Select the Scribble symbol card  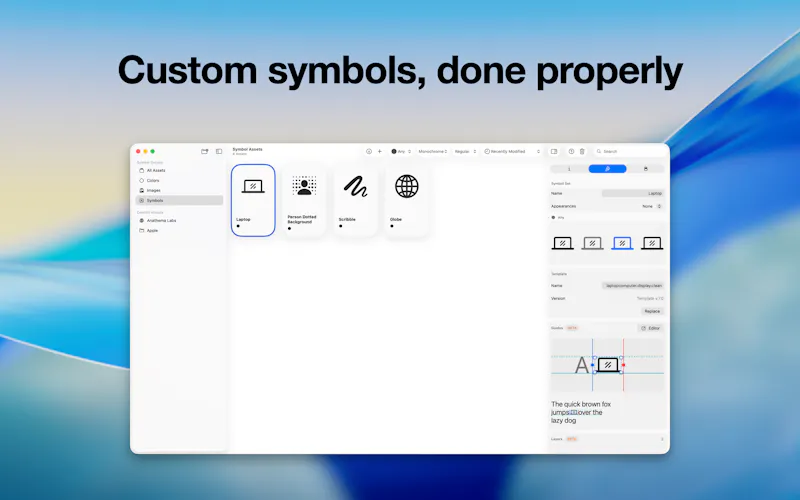point(356,201)
